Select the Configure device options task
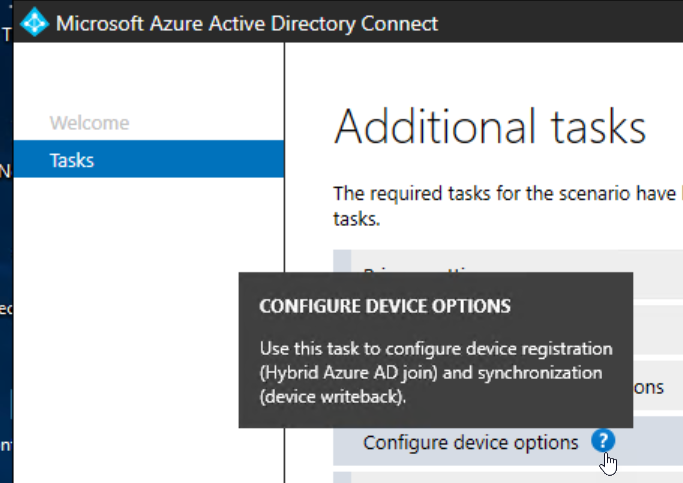 (470, 442)
